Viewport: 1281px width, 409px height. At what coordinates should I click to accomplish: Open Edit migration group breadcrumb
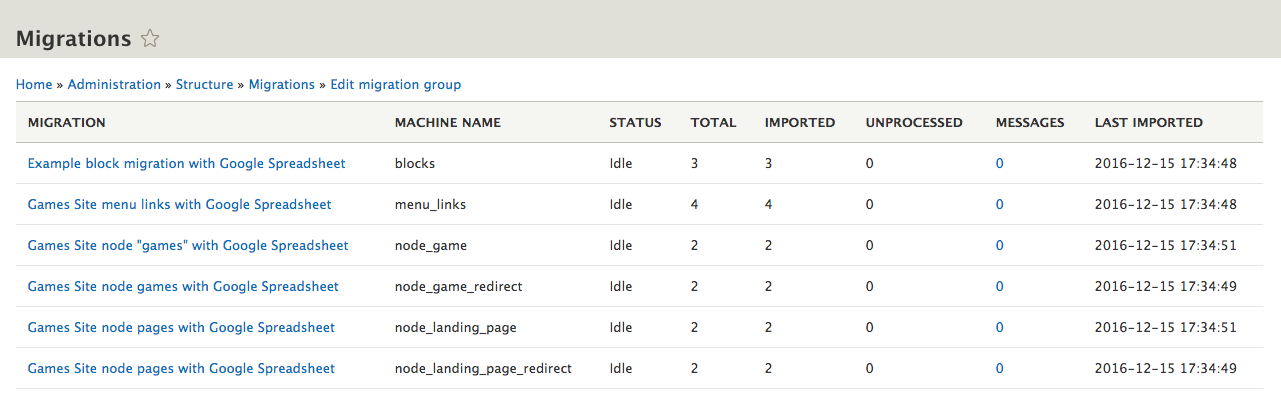pos(396,85)
